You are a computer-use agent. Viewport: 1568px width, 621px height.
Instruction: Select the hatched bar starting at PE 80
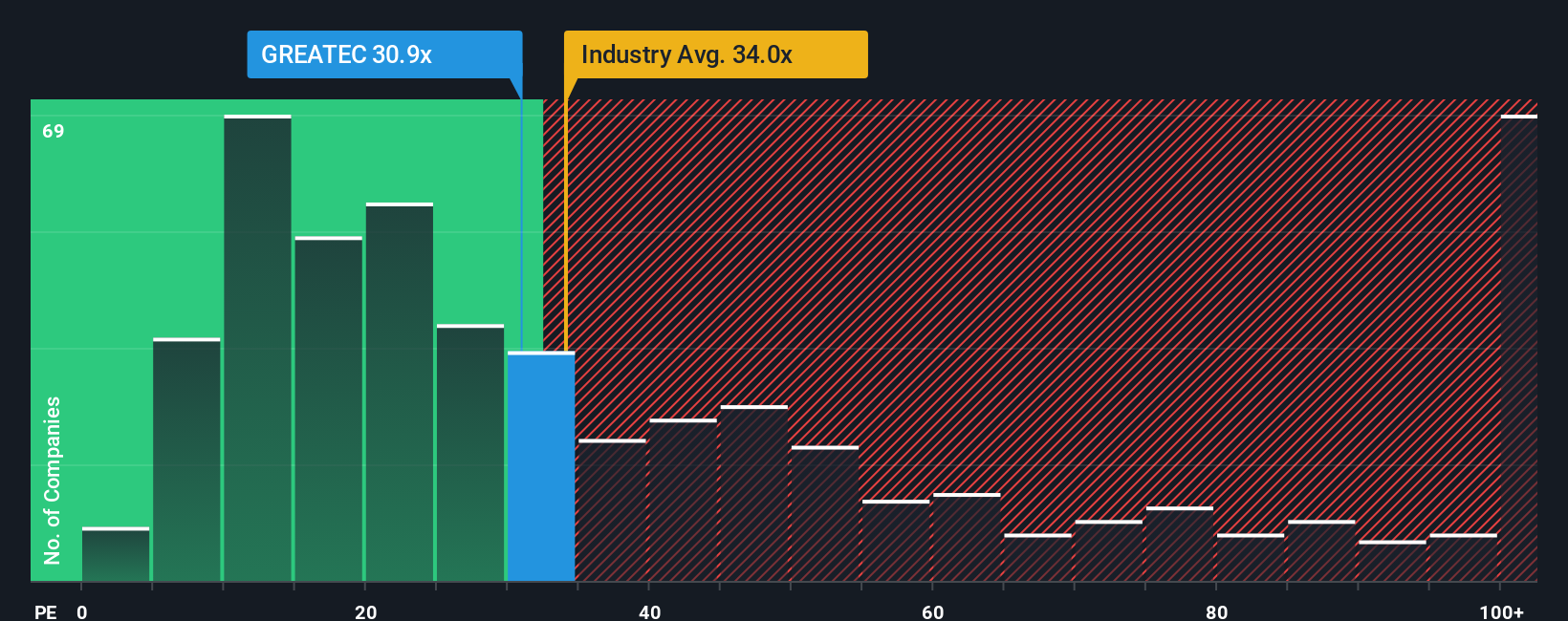tap(1251, 557)
